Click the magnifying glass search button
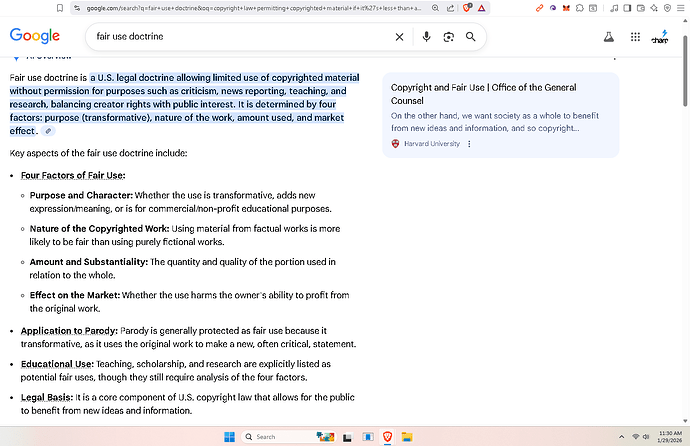The width and height of the screenshot is (690, 446). tap(471, 37)
